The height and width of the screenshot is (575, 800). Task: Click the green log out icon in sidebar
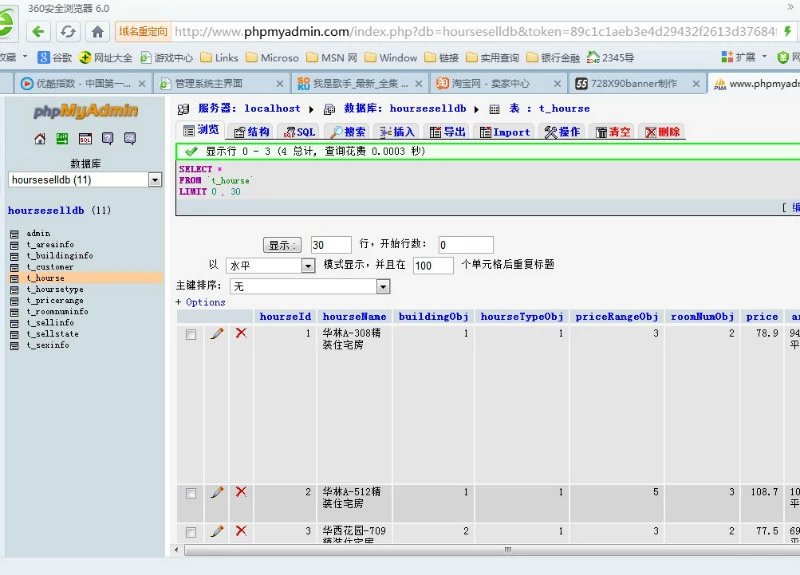[x=62, y=138]
